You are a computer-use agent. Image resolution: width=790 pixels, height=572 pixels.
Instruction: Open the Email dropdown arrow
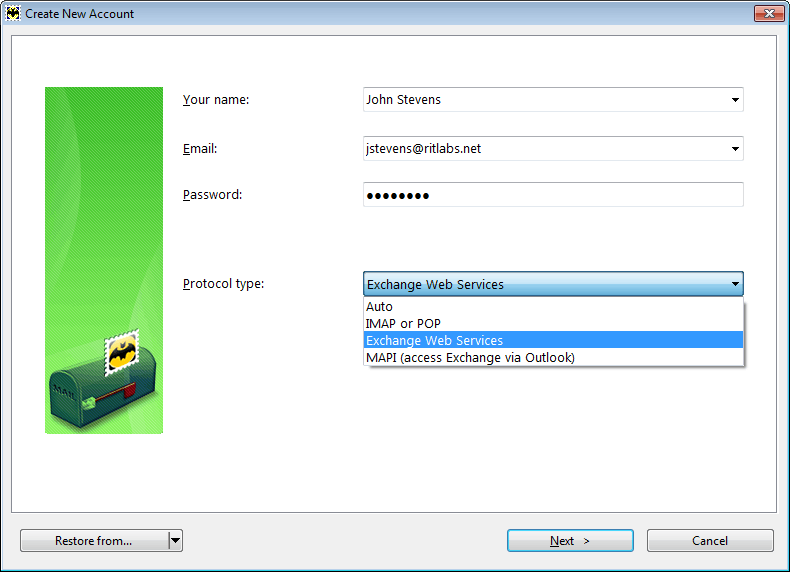coord(735,149)
